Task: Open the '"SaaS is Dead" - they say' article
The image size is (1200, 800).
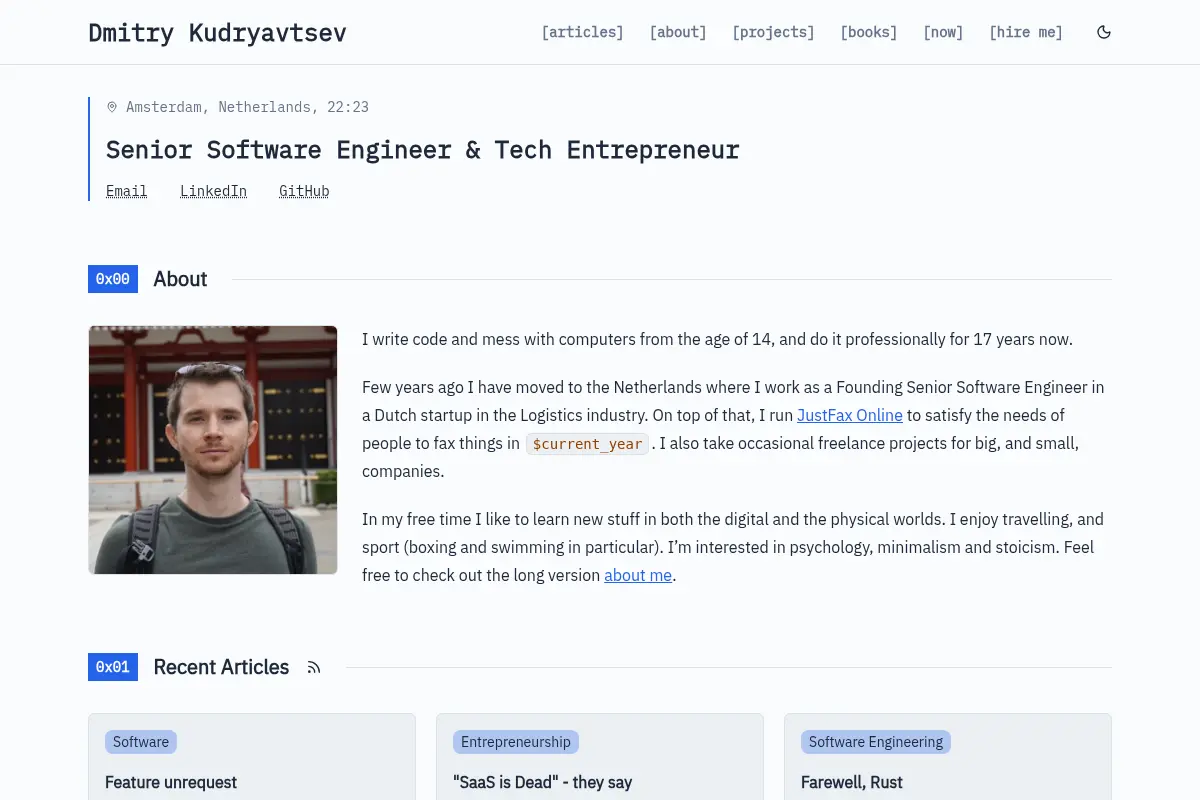Action: 543,782
